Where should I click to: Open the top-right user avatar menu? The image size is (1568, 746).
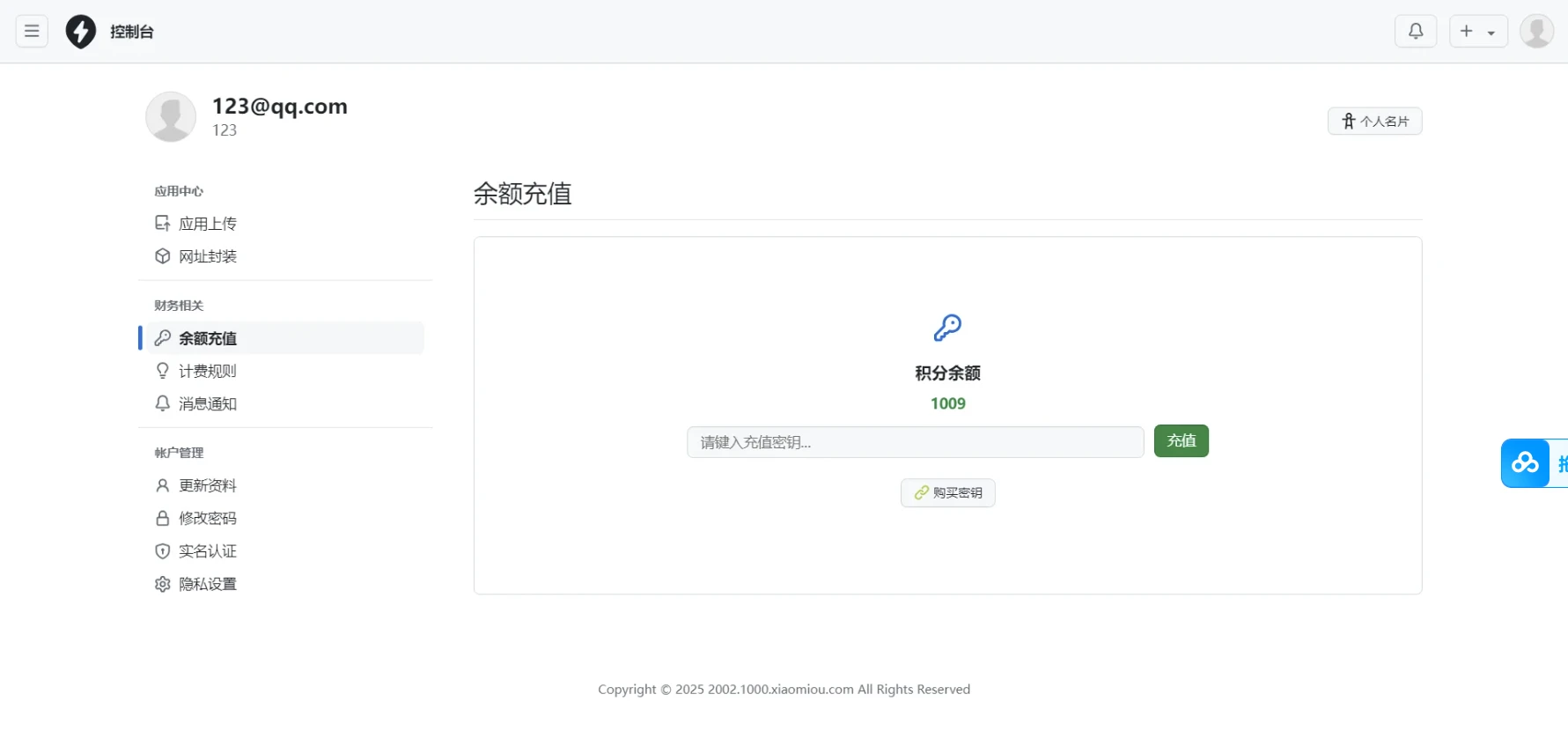pos(1536,32)
